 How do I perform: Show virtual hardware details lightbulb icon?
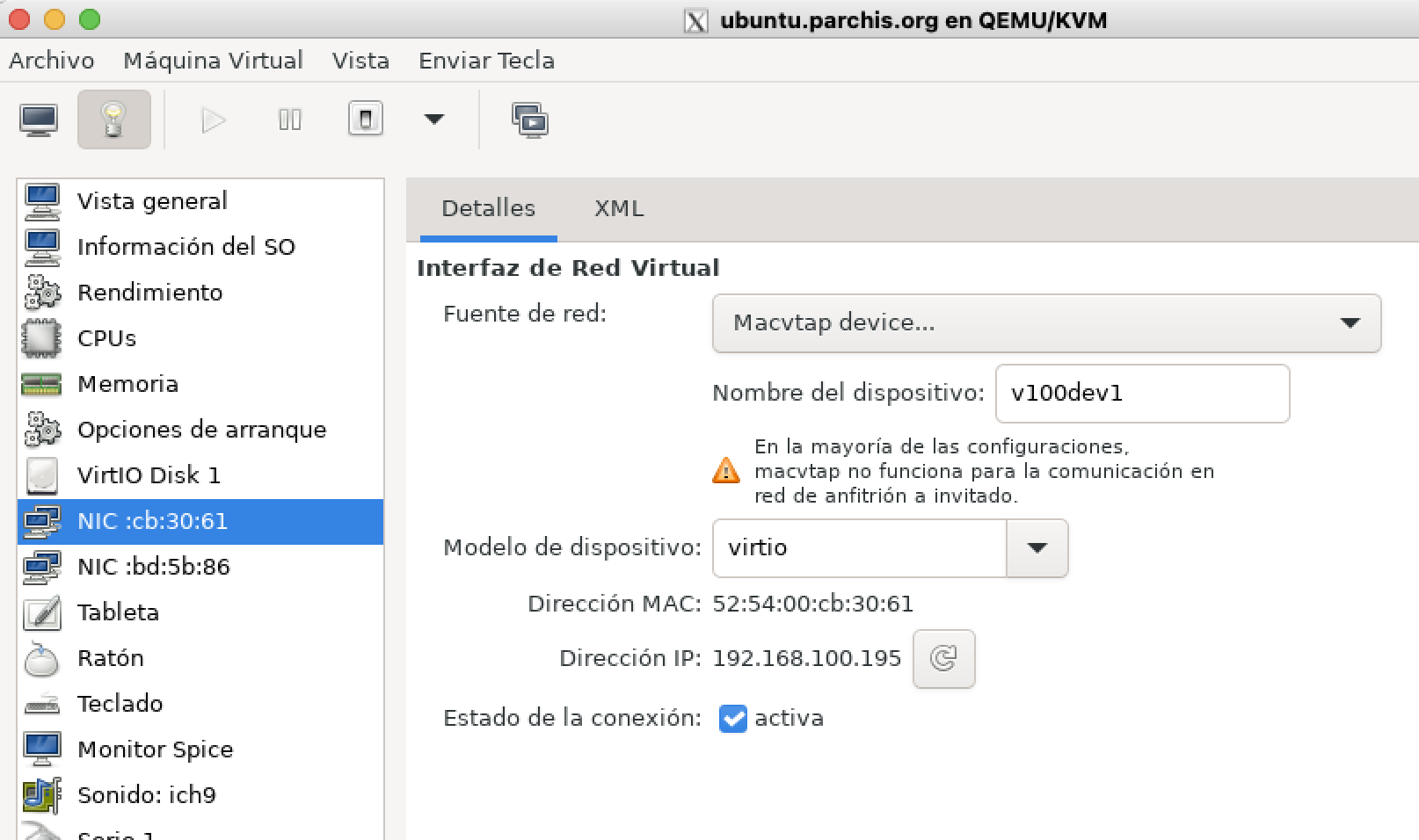pos(113,119)
